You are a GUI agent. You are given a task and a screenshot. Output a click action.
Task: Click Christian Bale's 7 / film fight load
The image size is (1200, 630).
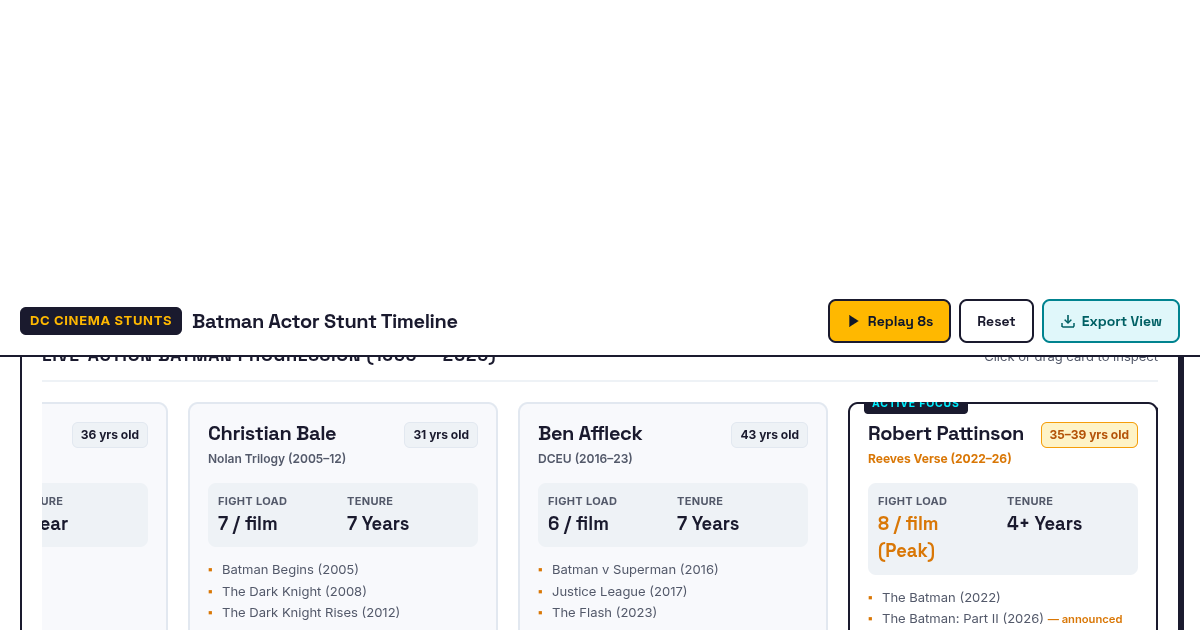(248, 524)
